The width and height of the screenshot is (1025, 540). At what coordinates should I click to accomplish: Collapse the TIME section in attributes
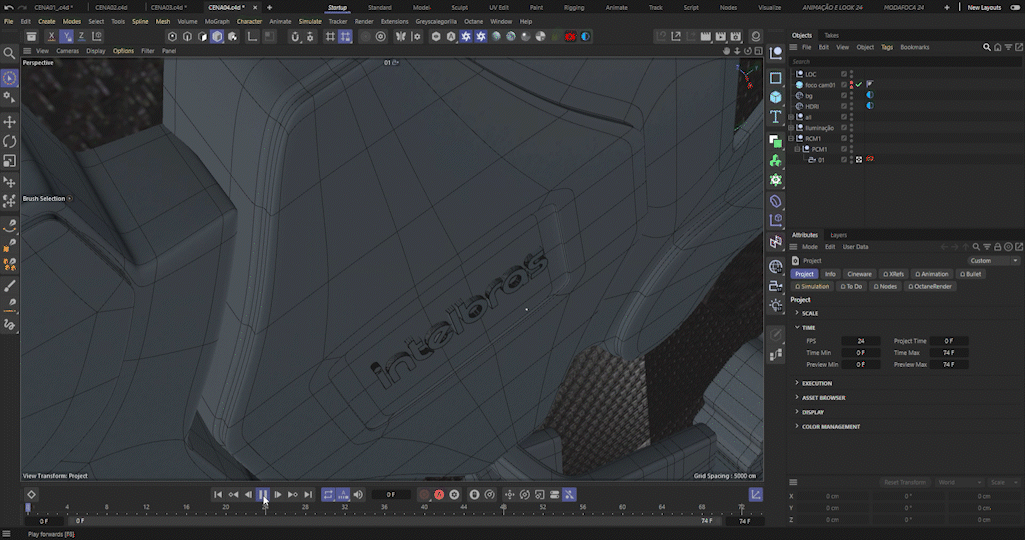797,327
